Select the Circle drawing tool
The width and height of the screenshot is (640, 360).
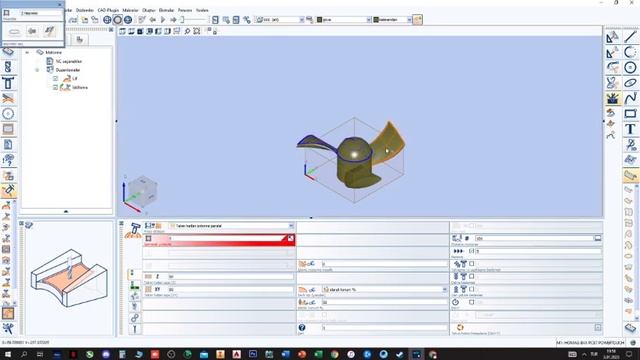630,67
